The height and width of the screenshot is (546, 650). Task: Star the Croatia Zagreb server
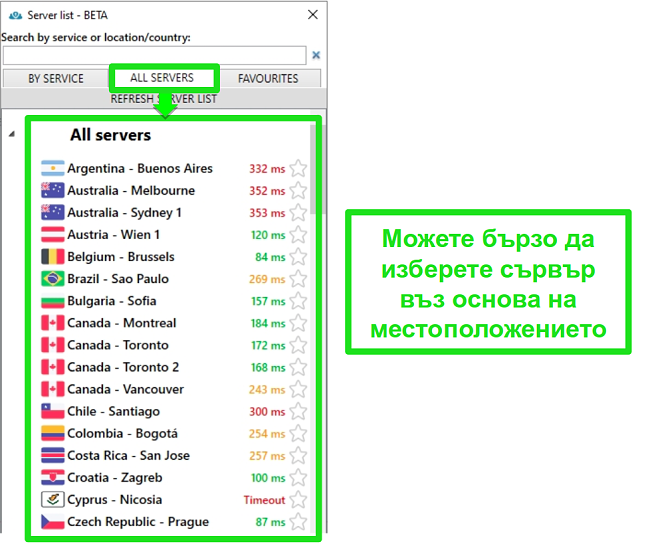pos(298,478)
